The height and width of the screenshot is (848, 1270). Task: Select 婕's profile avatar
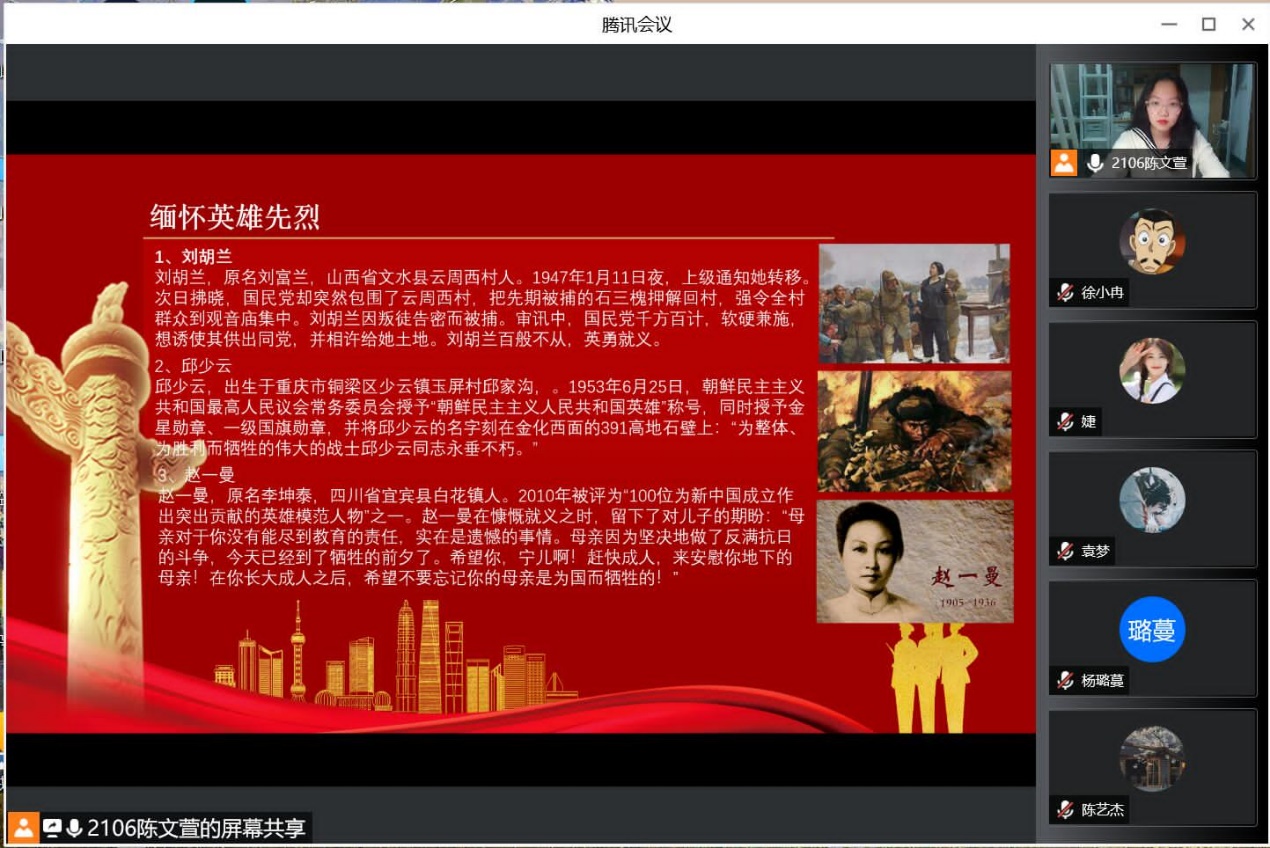coord(1152,370)
